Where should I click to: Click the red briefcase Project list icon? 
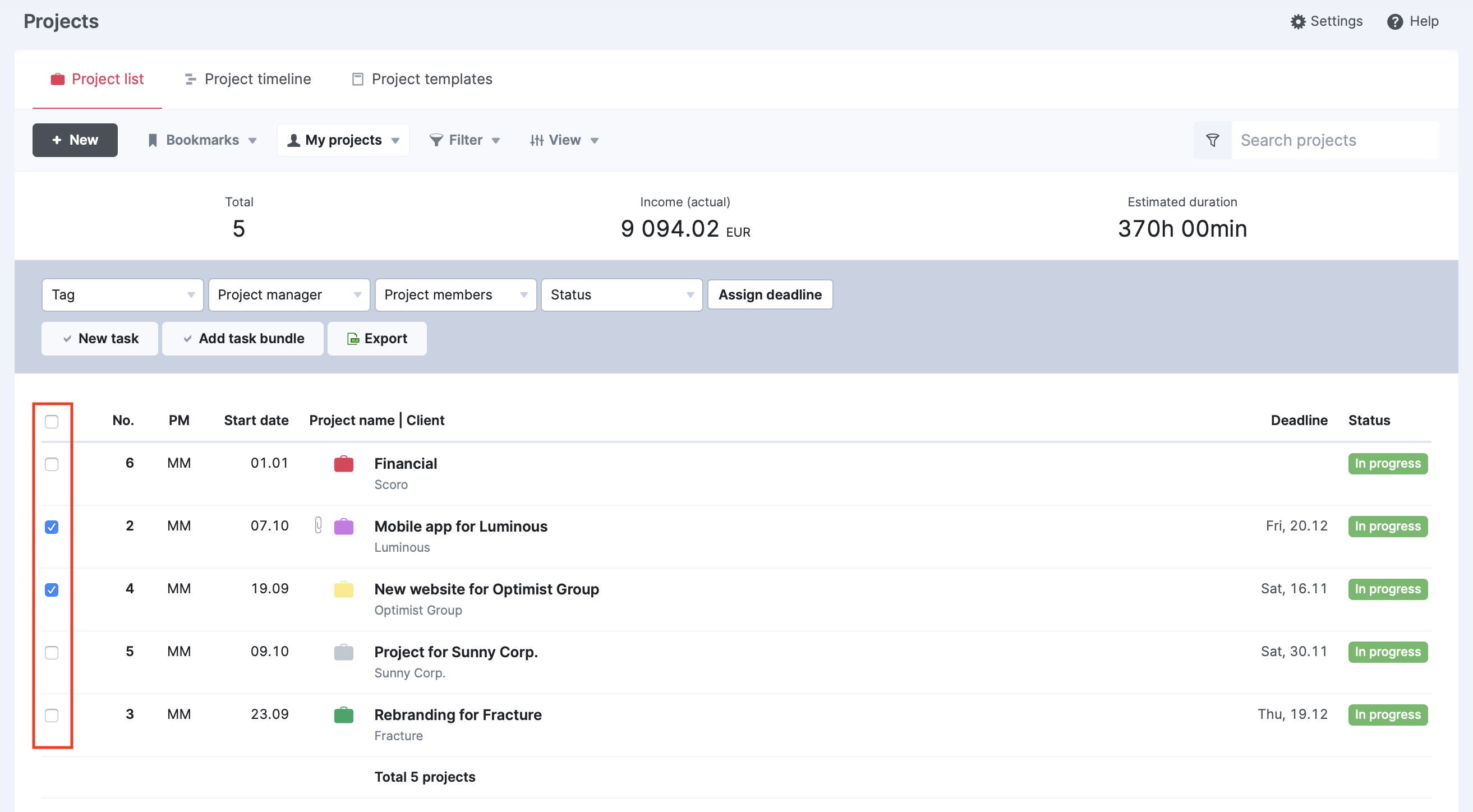(58, 79)
